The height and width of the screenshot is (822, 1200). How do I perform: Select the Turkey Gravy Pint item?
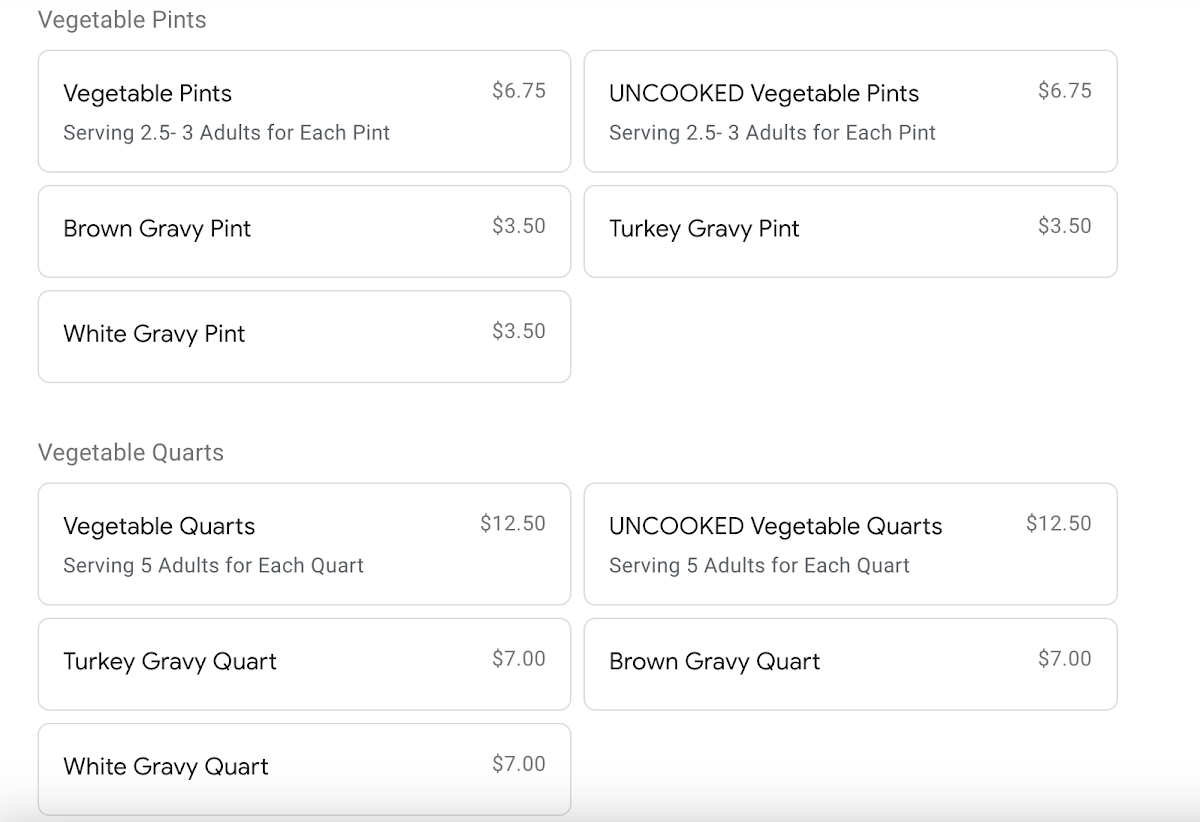click(850, 231)
